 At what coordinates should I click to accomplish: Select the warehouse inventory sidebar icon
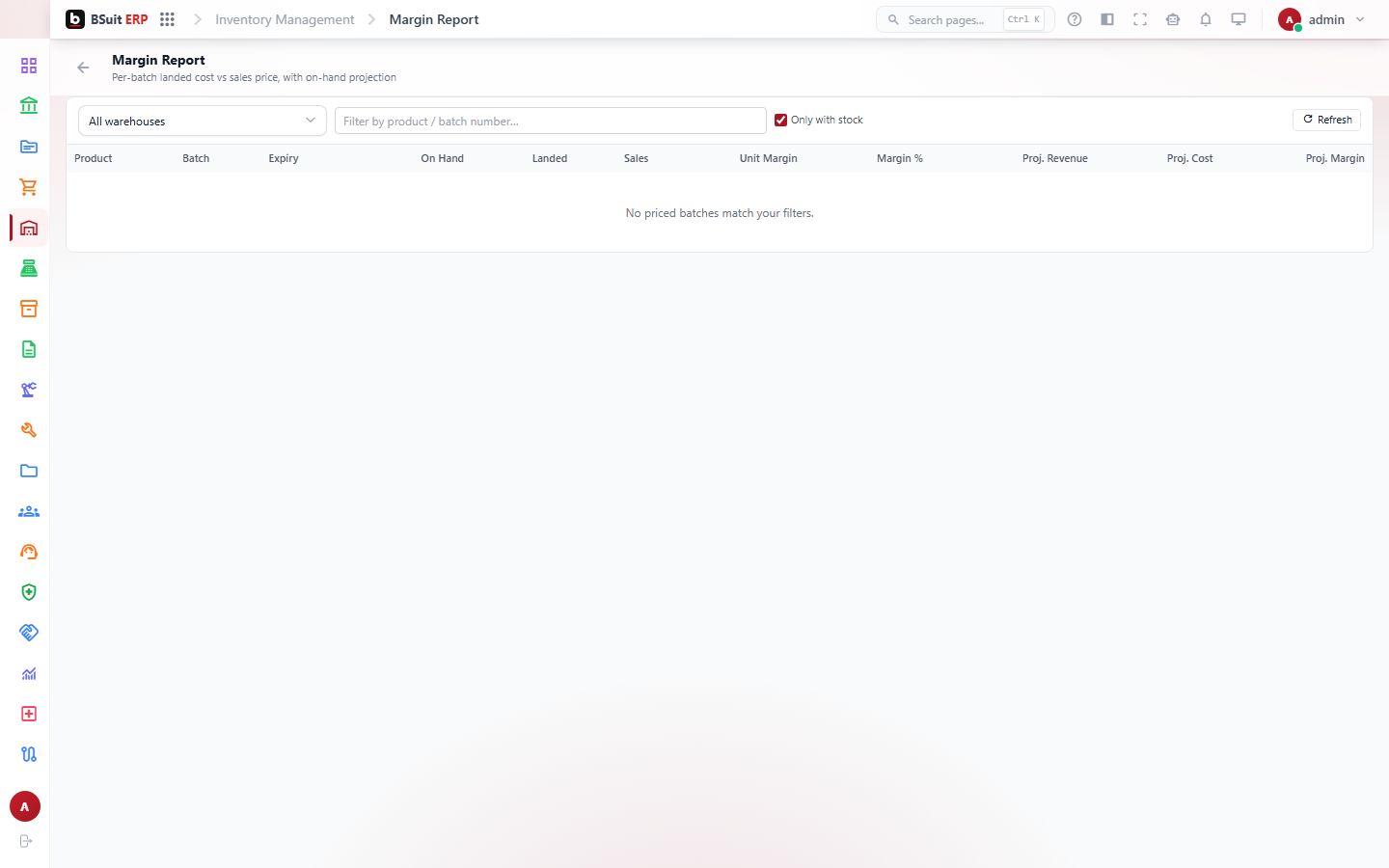(x=29, y=228)
